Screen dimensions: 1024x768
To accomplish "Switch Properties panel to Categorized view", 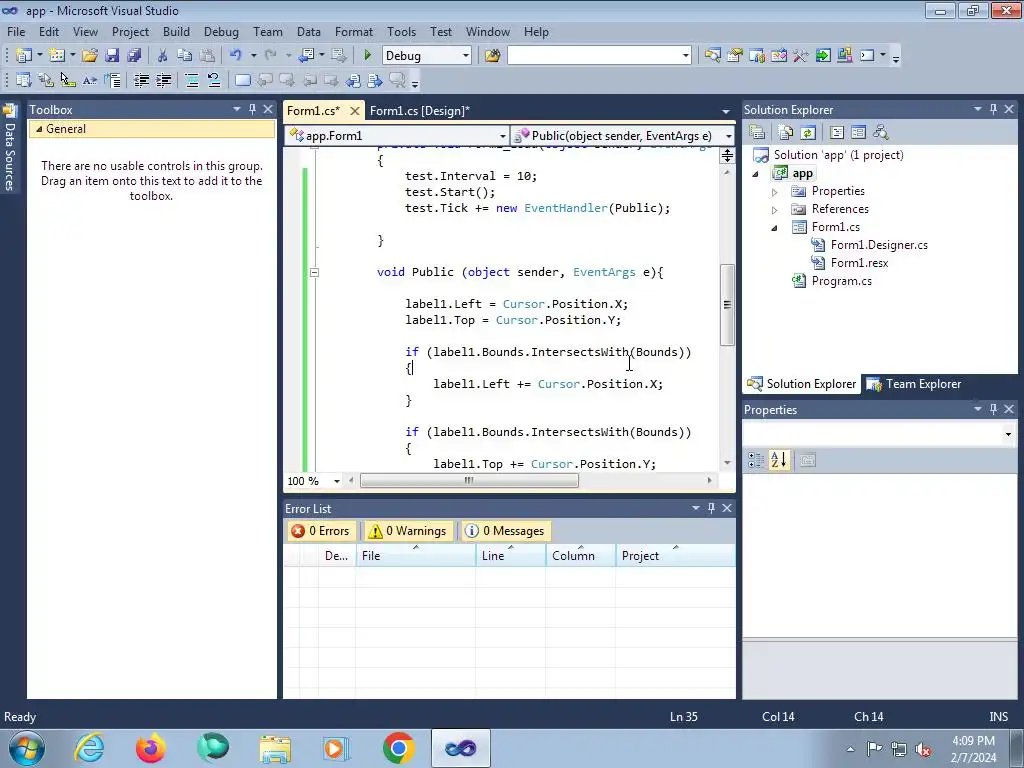I will pos(756,460).
